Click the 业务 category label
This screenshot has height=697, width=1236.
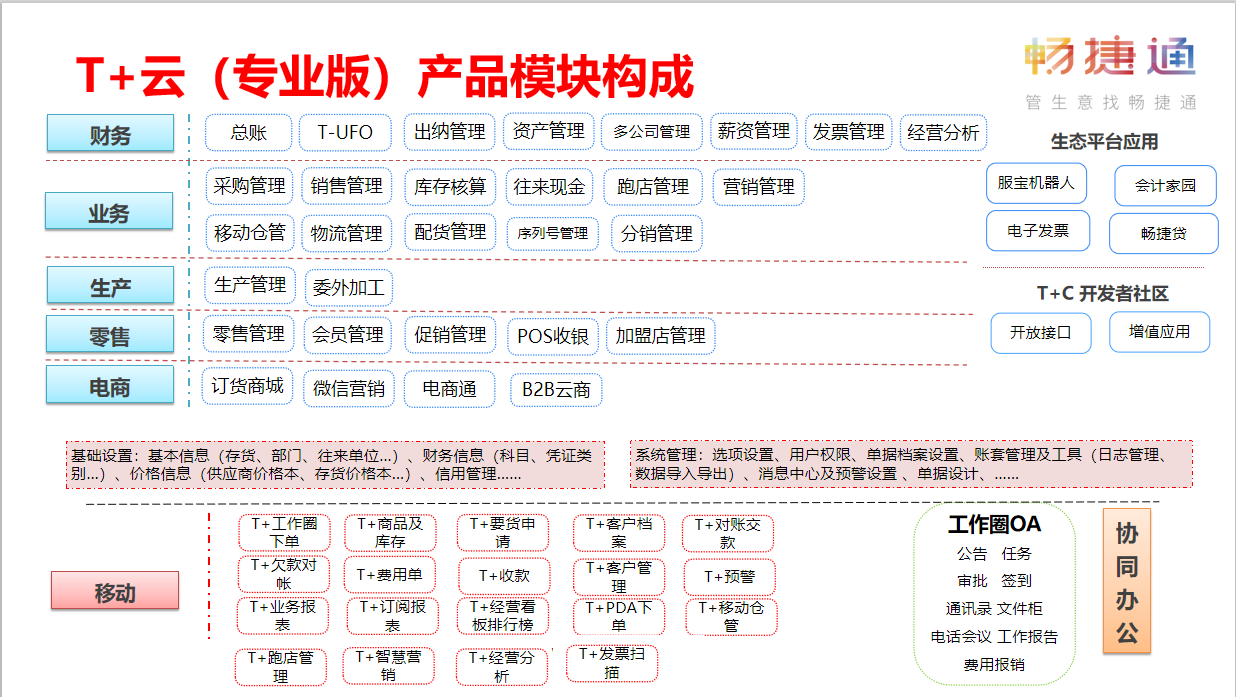click(x=109, y=212)
